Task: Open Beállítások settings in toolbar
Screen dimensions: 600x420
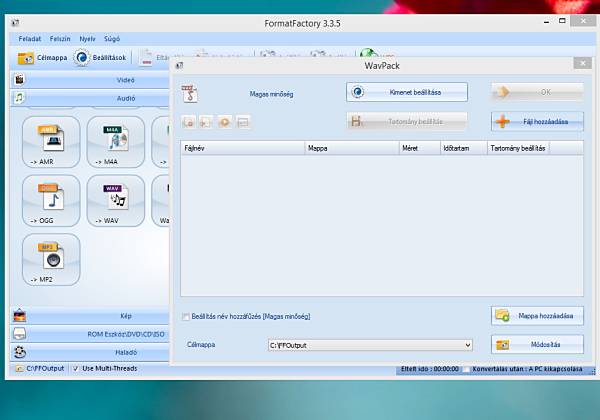Action: (x=99, y=58)
